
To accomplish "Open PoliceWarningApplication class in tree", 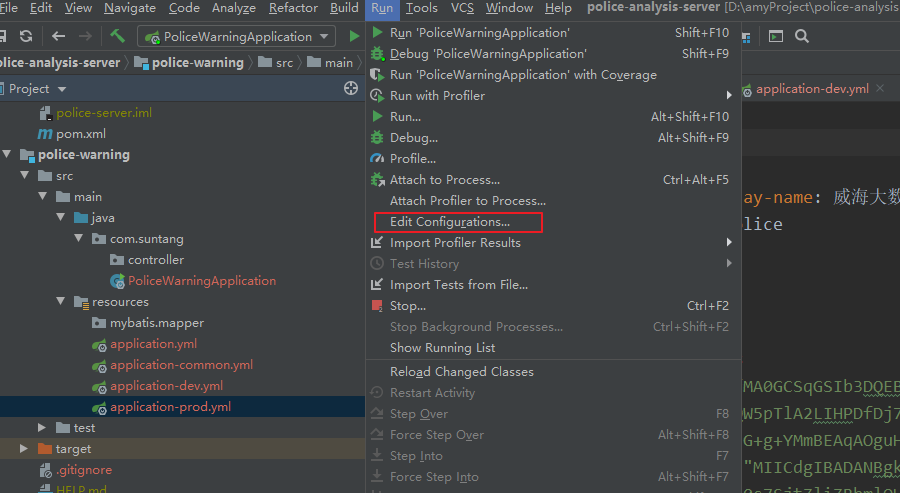I will pyautogui.click(x=201, y=281).
